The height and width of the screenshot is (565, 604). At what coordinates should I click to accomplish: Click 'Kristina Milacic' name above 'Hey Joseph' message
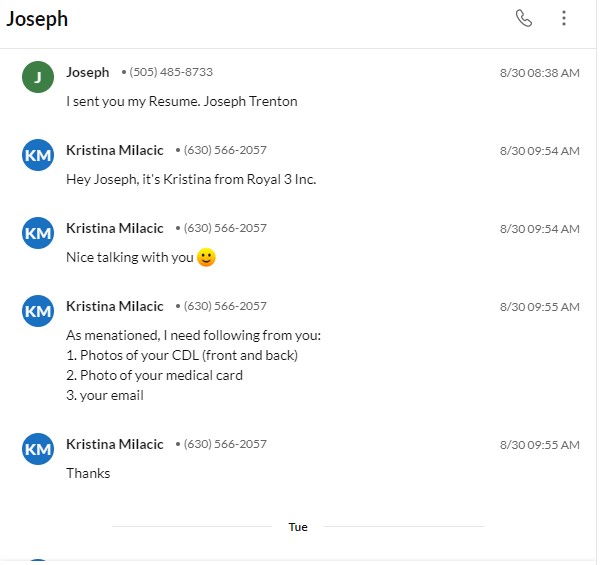pyautogui.click(x=114, y=150)
